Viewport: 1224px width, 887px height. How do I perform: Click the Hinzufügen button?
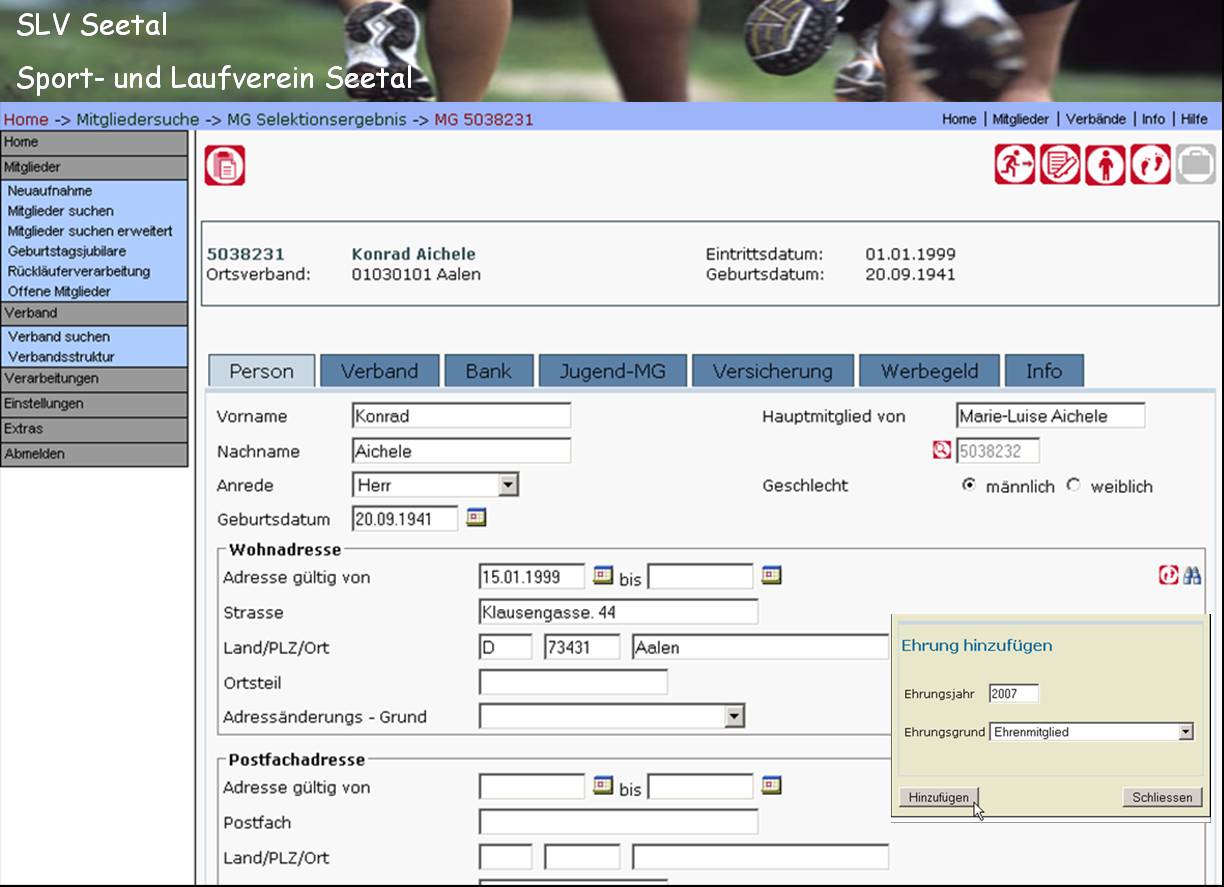click(938, 797)
